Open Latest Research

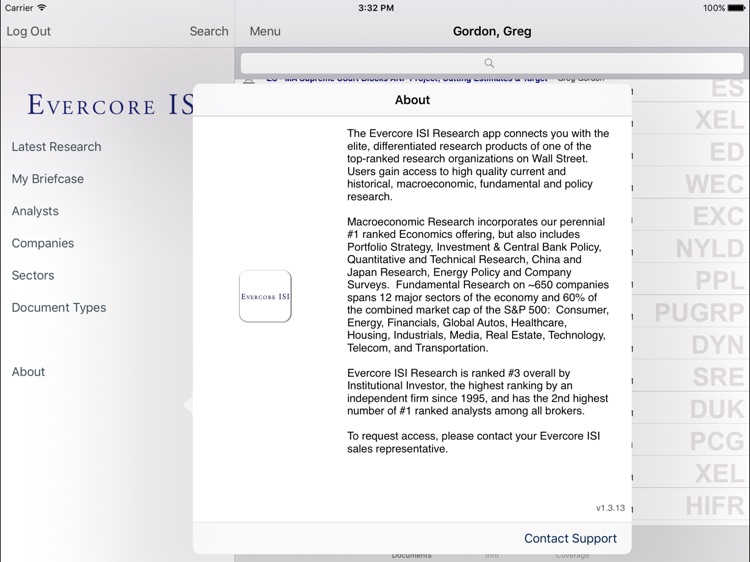[x=56, y=147]
